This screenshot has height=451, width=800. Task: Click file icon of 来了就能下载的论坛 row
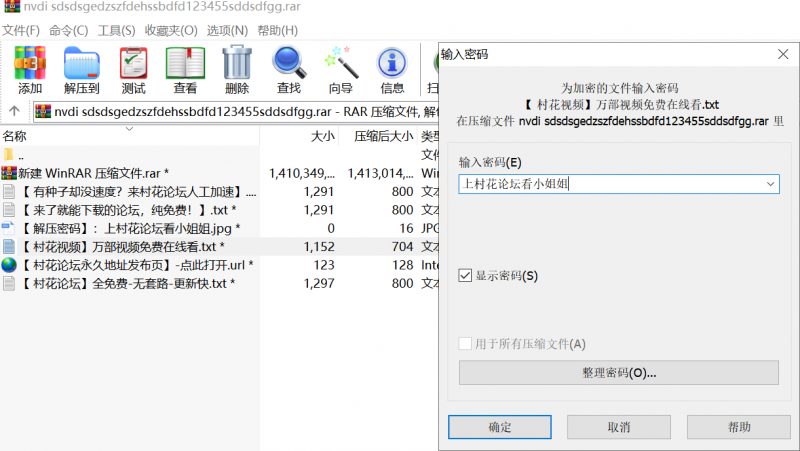pos(9,210)
